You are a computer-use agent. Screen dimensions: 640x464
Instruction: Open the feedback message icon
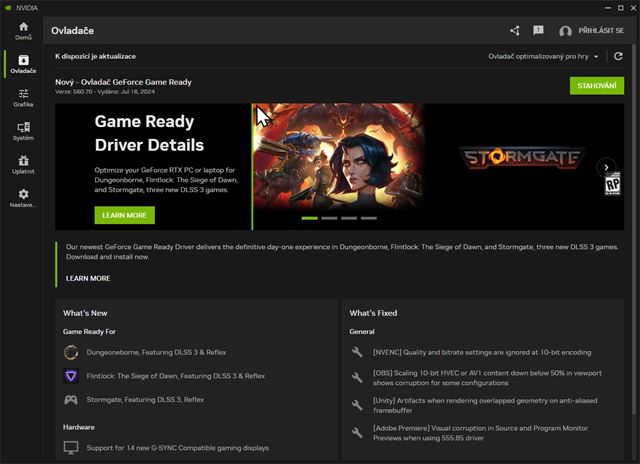[538, 30]
